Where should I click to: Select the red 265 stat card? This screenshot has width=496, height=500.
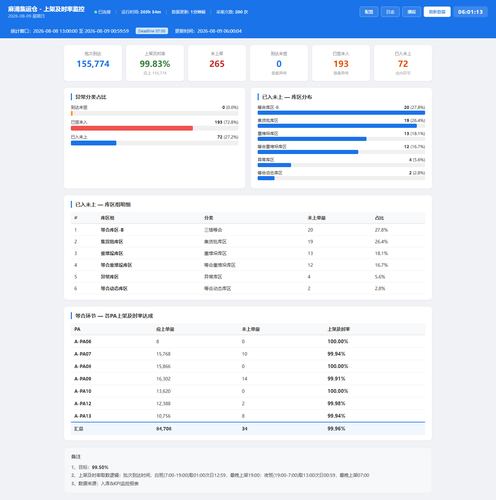point(217,63)
